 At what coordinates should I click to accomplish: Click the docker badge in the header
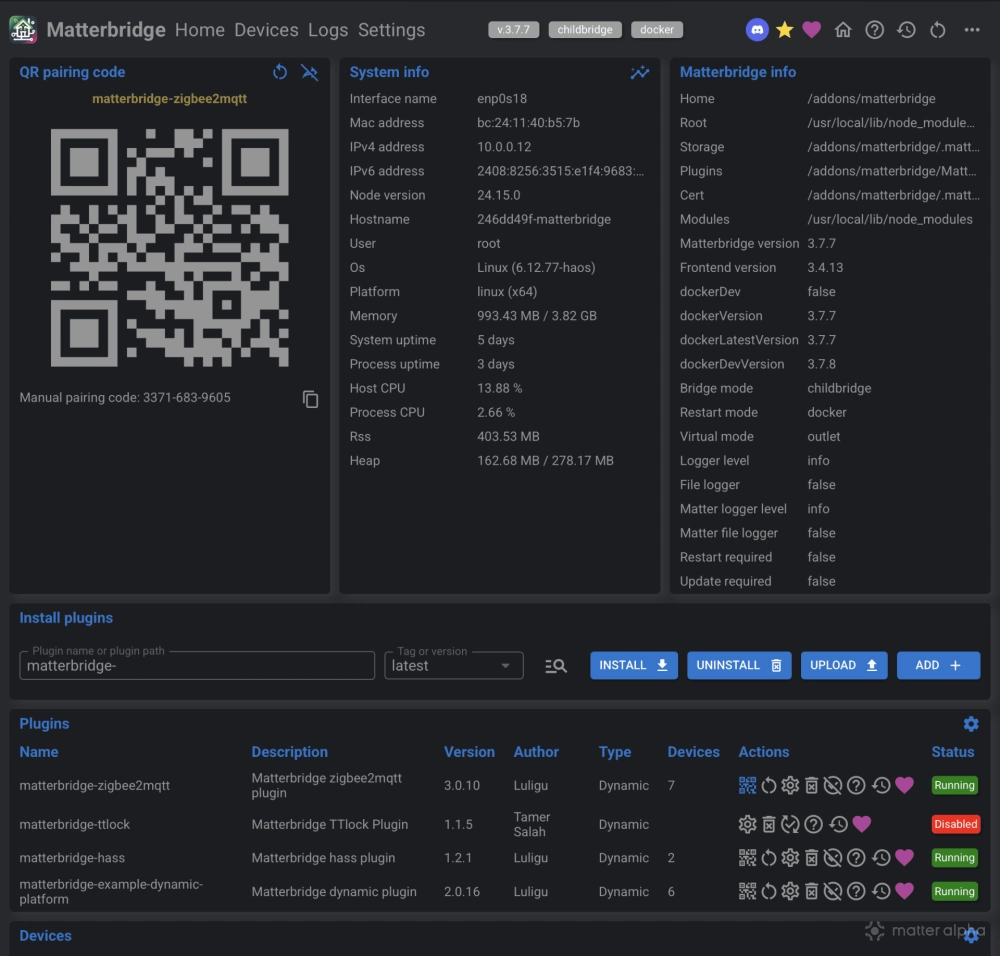(x=657, y=29)
